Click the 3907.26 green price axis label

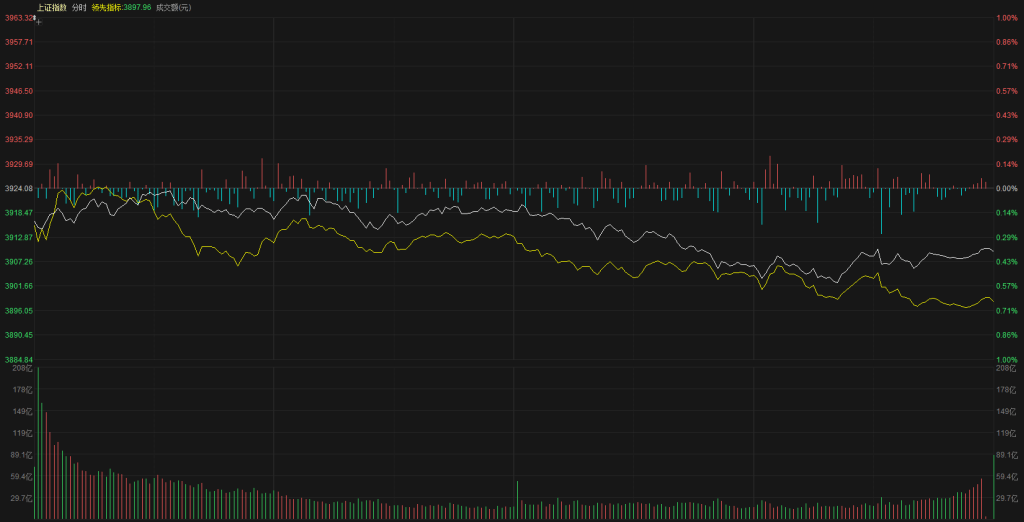coord(18,262)
